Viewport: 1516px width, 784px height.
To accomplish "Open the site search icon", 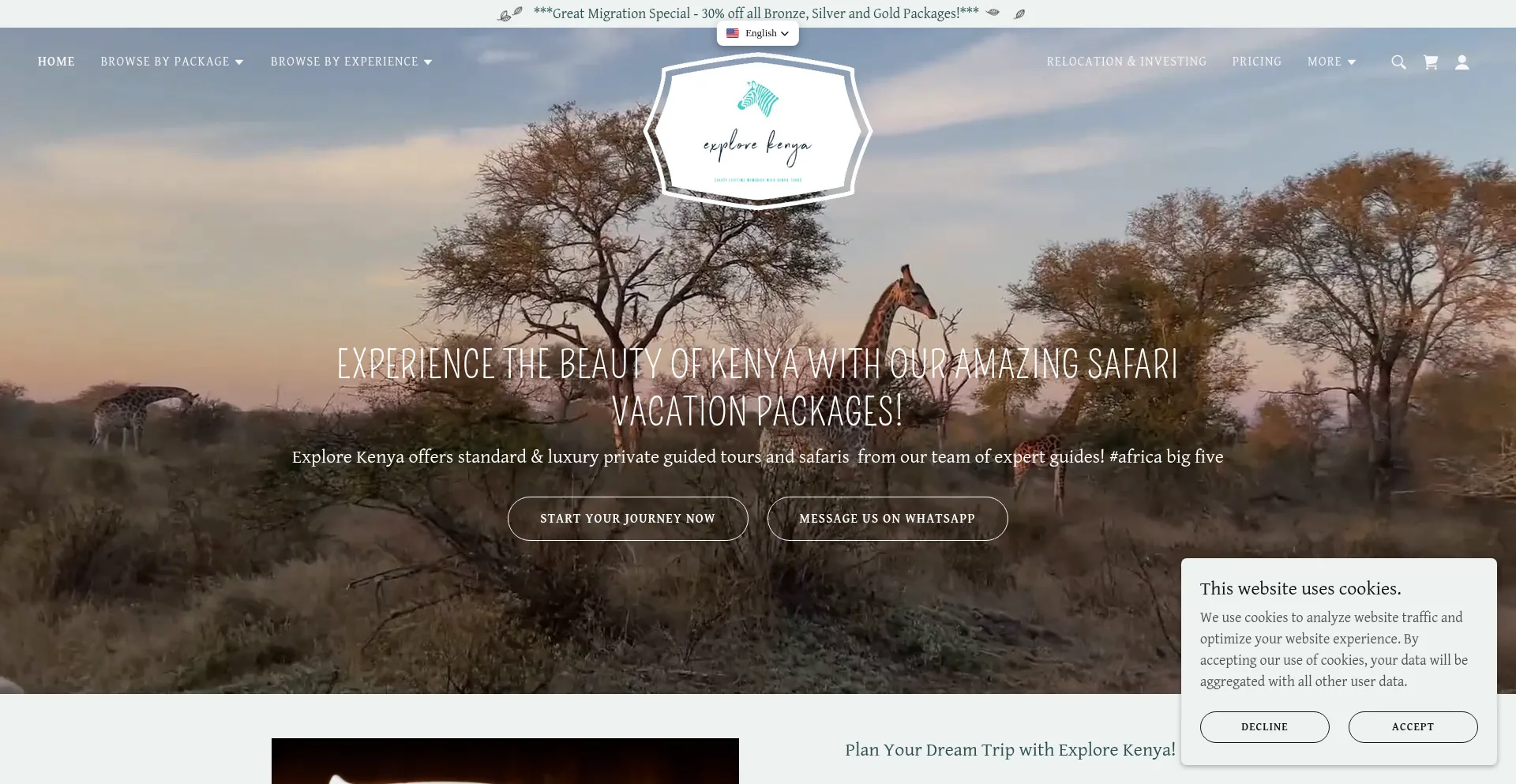I will click(1398, 62).
